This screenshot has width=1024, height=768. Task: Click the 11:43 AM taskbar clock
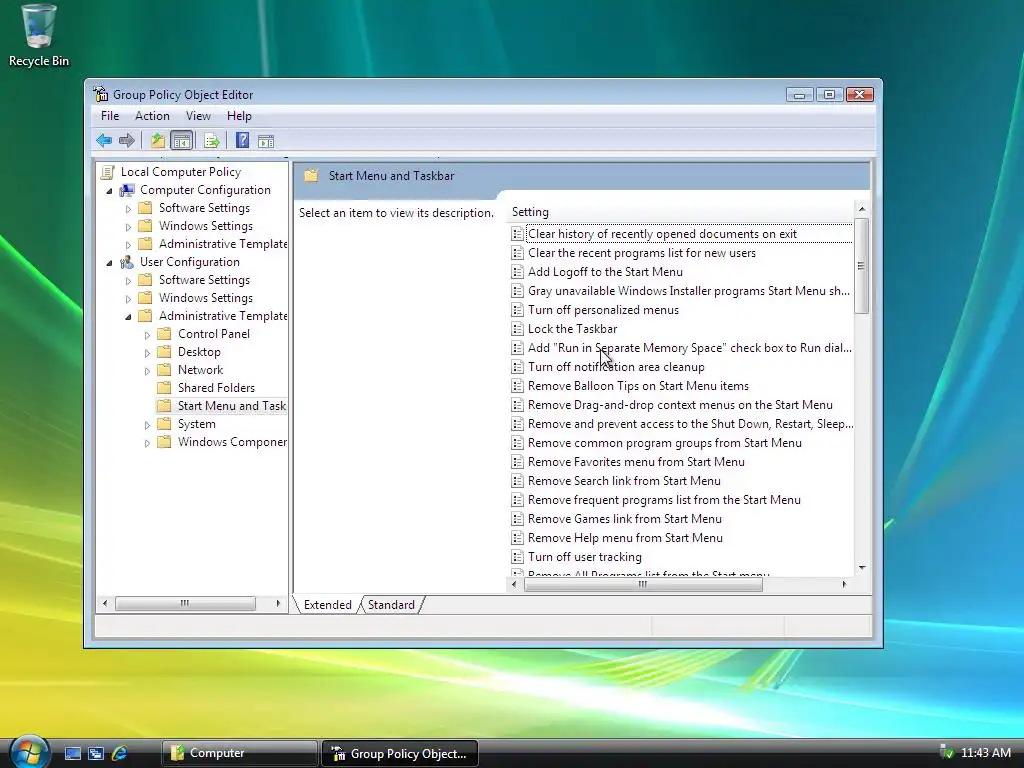(x=985, y=752)
